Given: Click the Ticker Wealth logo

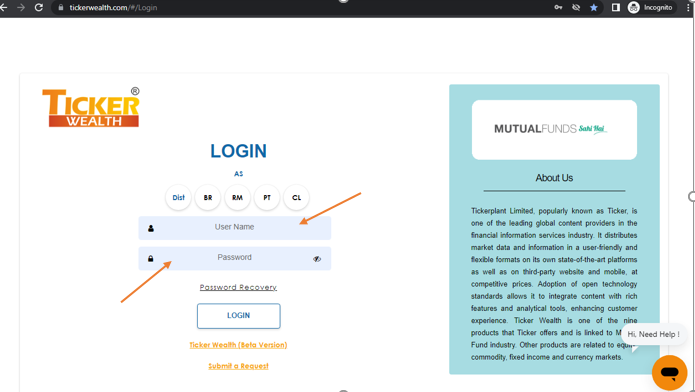Looking at the screenshot, I should 91,107.
